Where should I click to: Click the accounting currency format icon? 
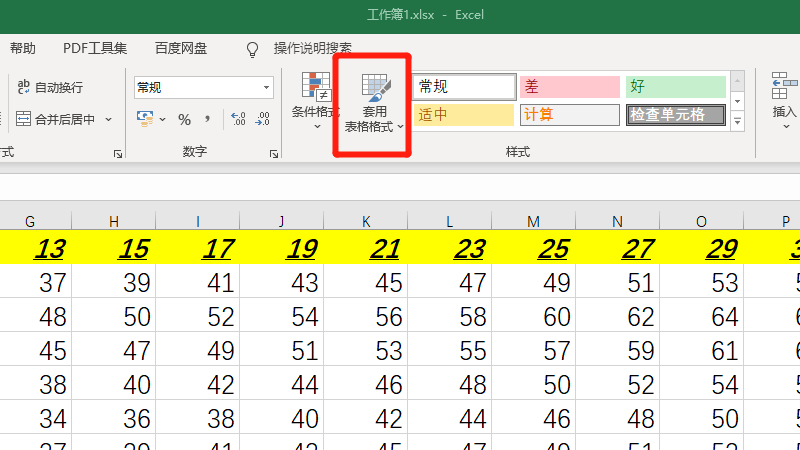coord(144,120)
